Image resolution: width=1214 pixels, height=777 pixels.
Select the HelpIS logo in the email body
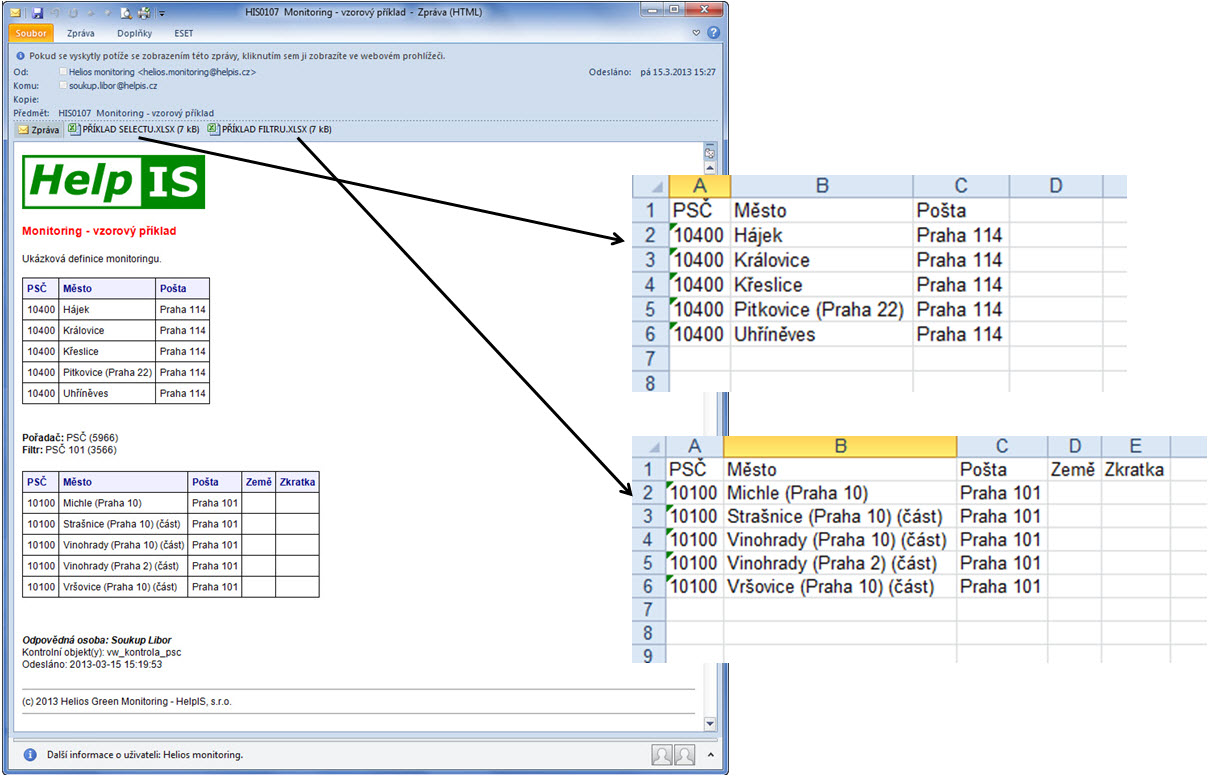click(x=114, y=182)
